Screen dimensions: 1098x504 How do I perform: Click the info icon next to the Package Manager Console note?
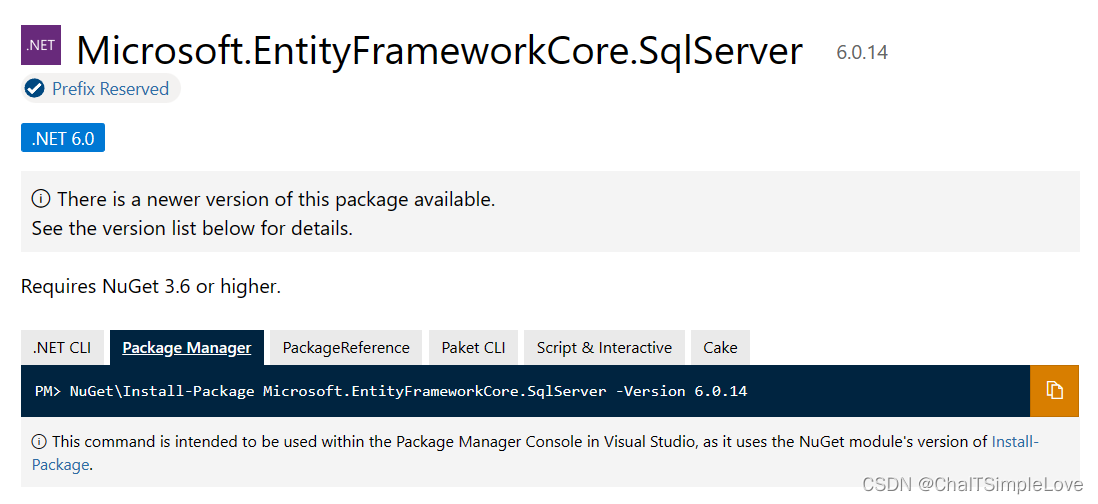[x=39, y=442]
